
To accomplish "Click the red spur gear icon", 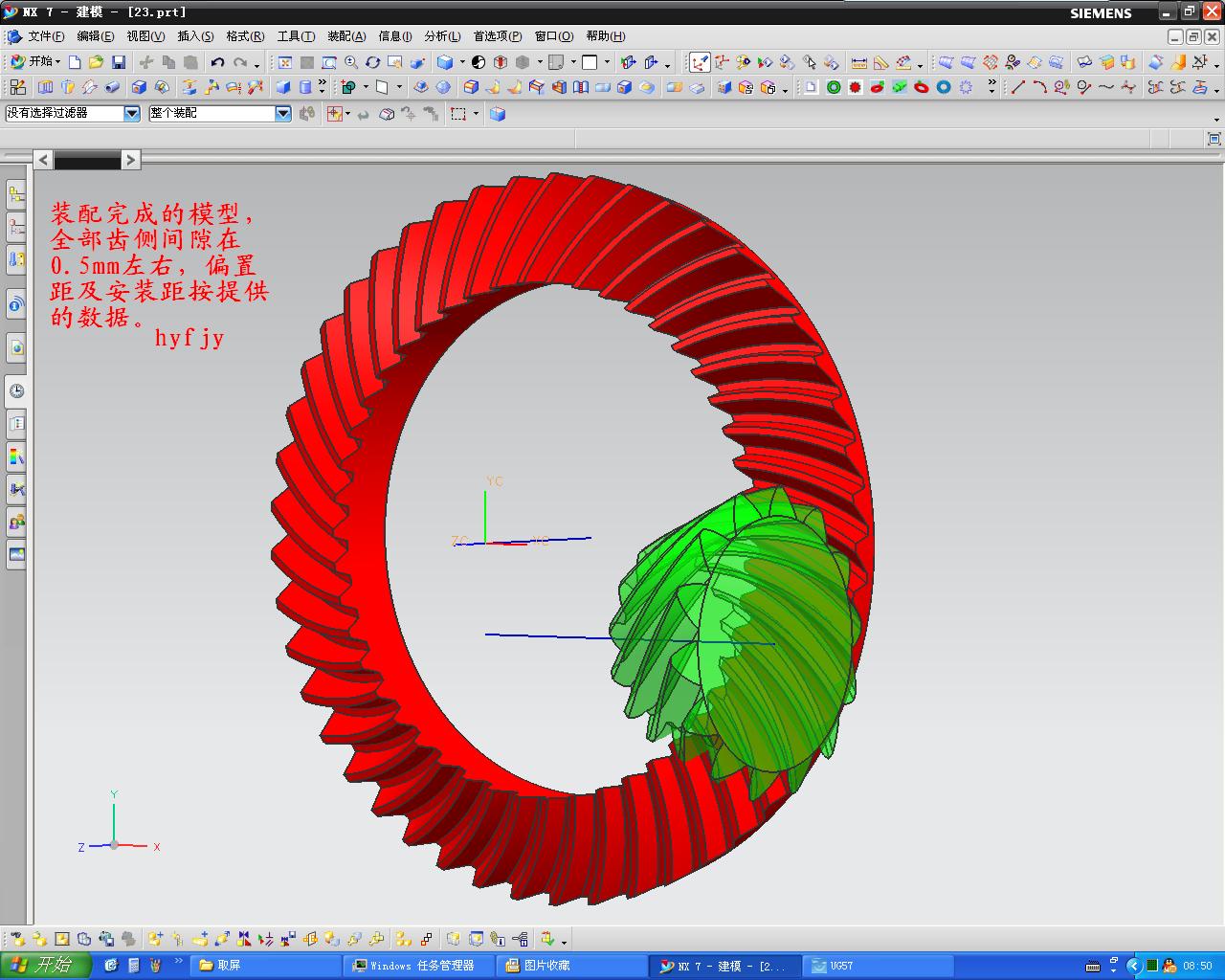I will coord(856,87).
